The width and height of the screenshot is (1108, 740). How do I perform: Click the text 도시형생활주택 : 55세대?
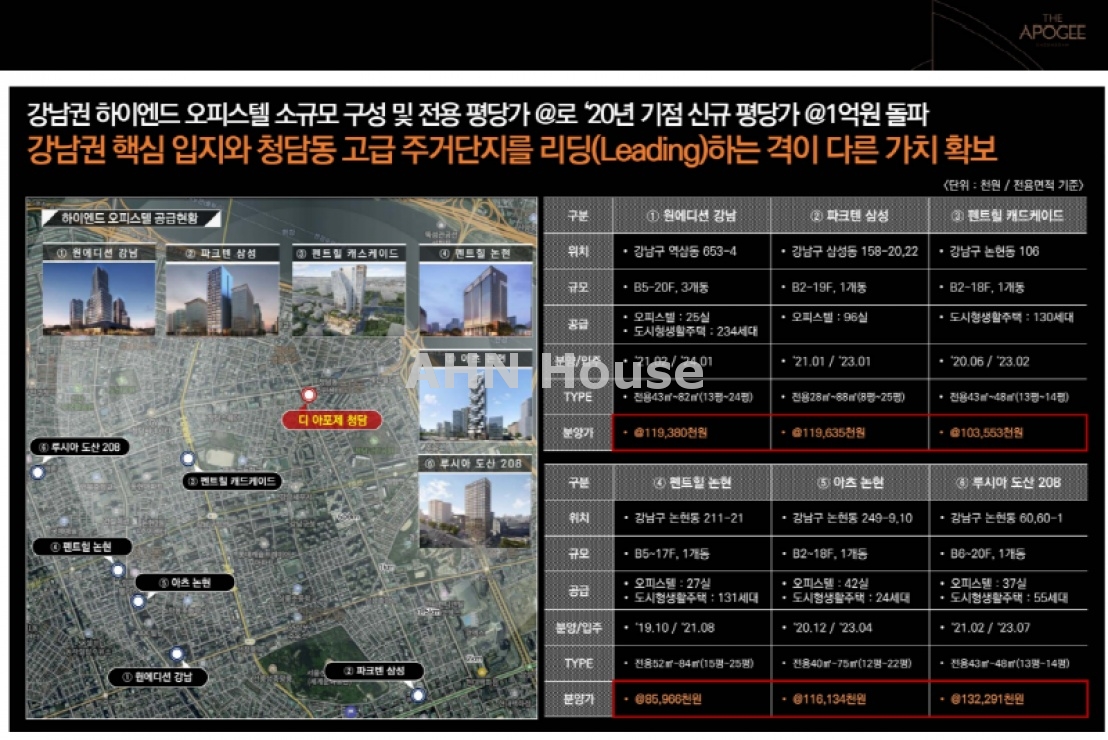pyautogui.click(x=1009, y=597)
